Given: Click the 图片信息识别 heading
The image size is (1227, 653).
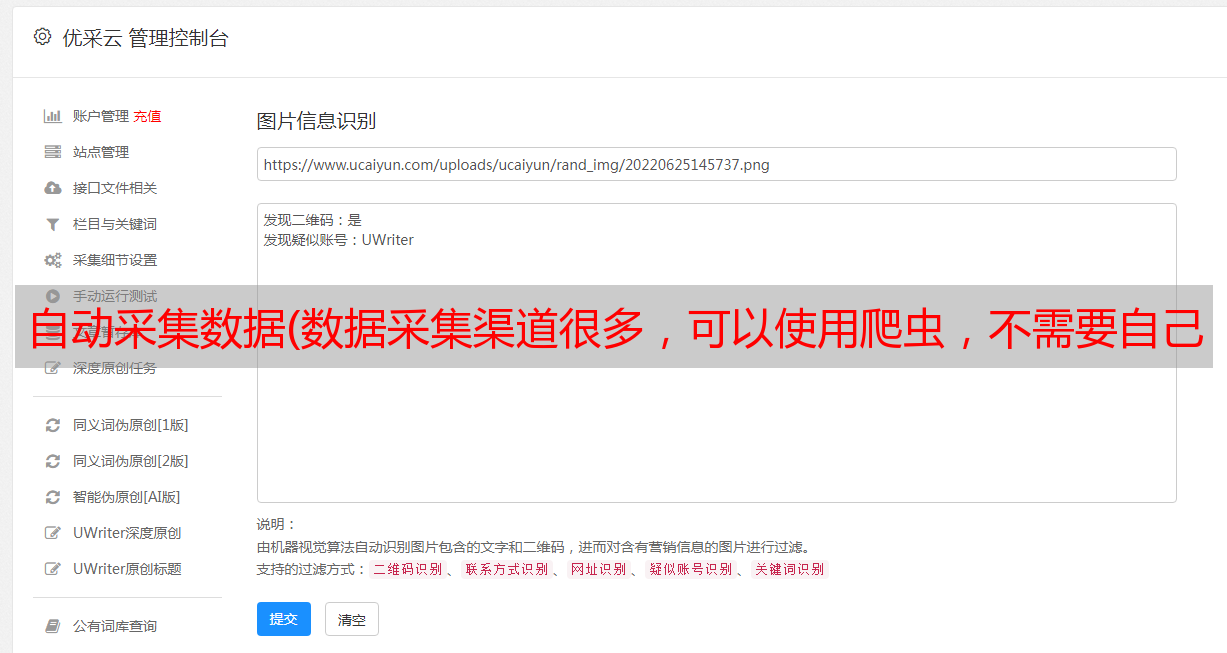Looking at the screenshot, I should tap(316, 121).
